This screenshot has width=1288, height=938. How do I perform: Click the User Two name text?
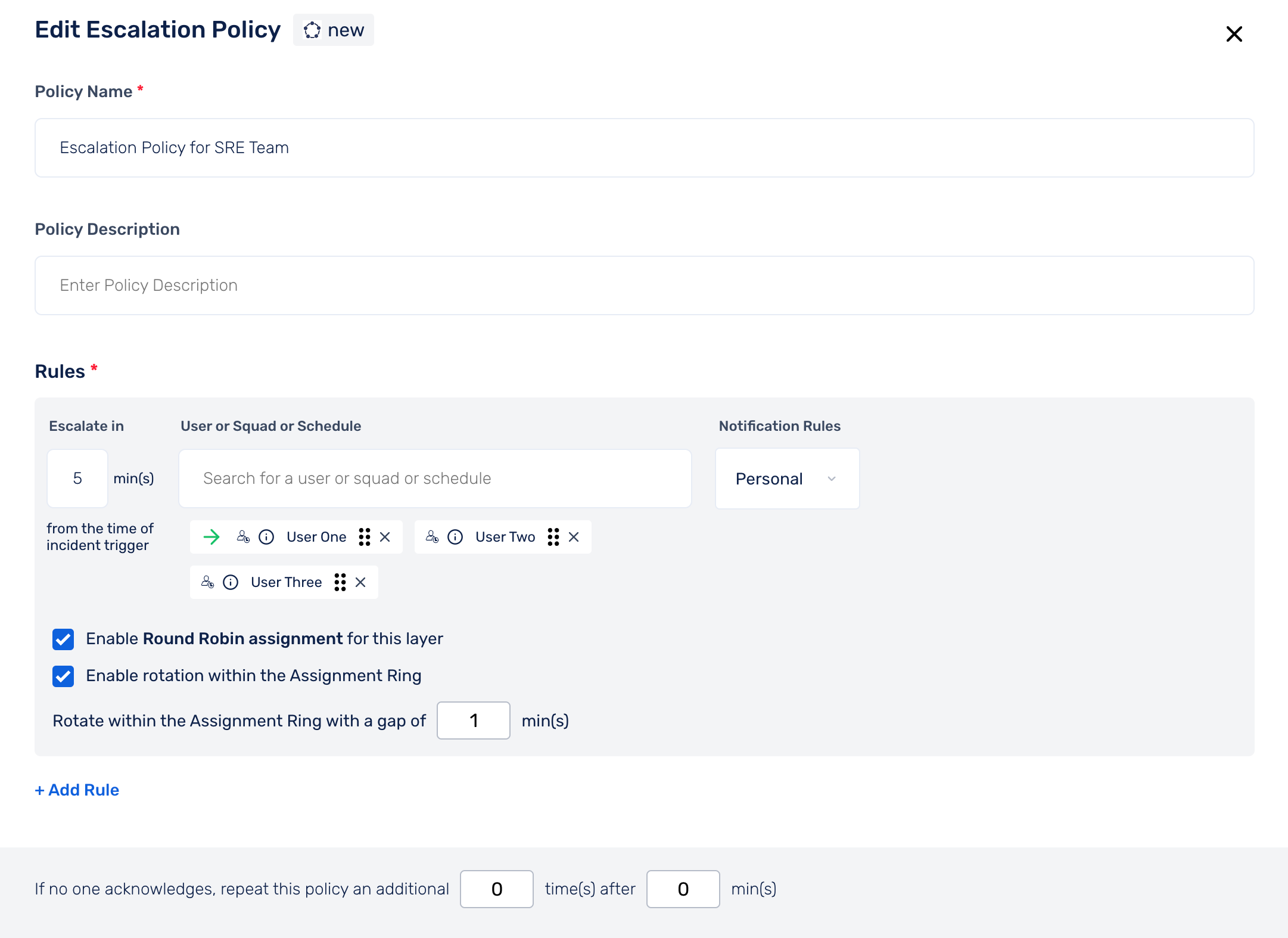(505, 537)
